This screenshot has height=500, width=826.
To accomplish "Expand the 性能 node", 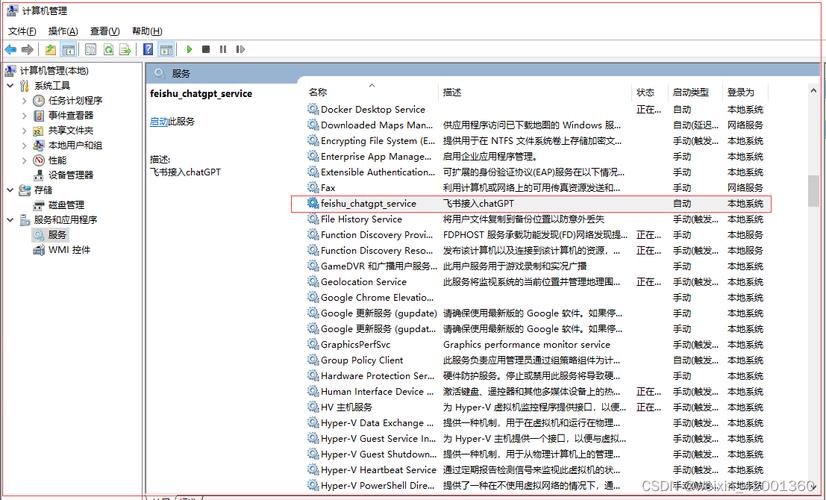I will click(24, 160).
